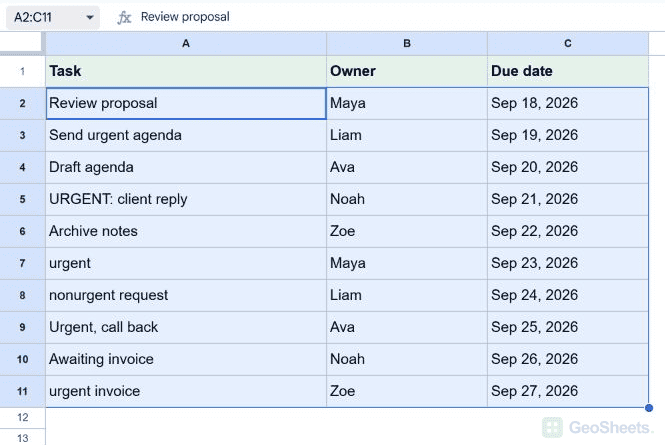Image resolution: width=665 pixels, height=445 pixels.
Task: Click owner 'Ava' in row 4
Action: pos(407,168)
